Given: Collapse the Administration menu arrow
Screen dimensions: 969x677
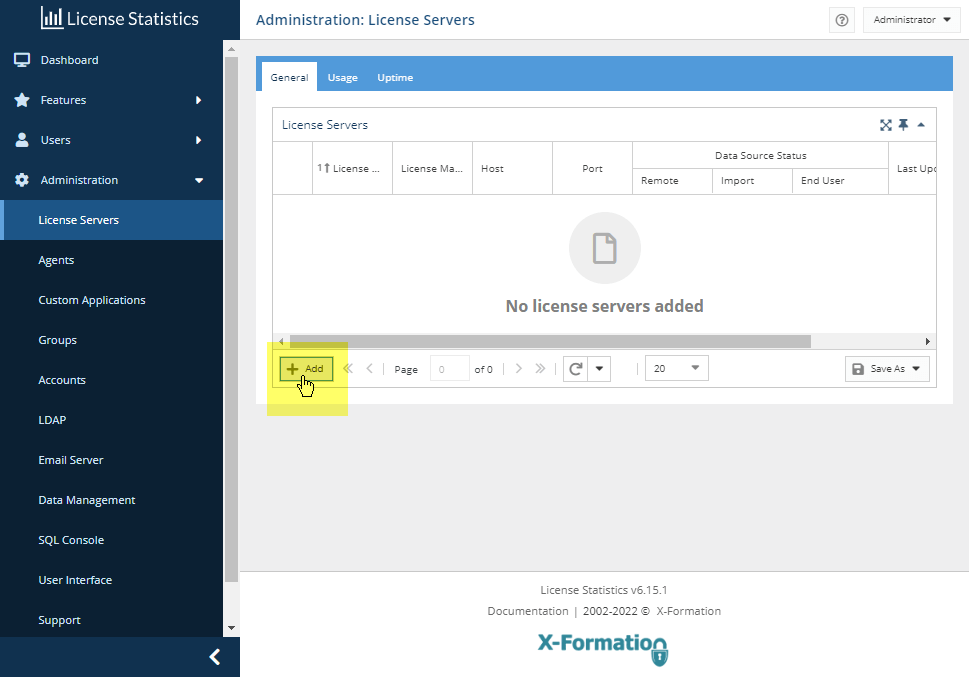Looking at the screenshot, I should click(x=199, y=181).
